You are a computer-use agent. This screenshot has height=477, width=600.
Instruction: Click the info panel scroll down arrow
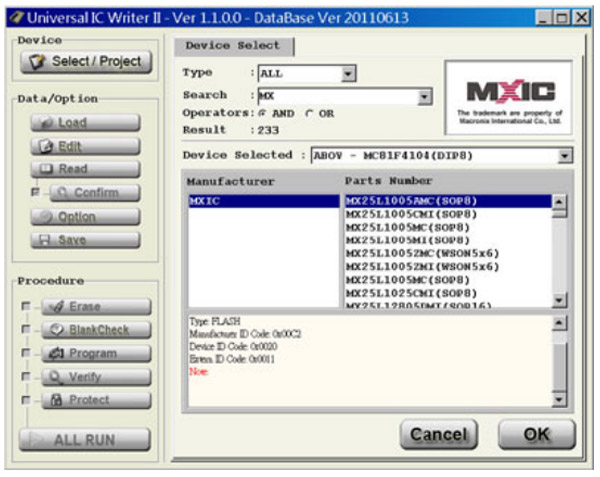[559, 399]
